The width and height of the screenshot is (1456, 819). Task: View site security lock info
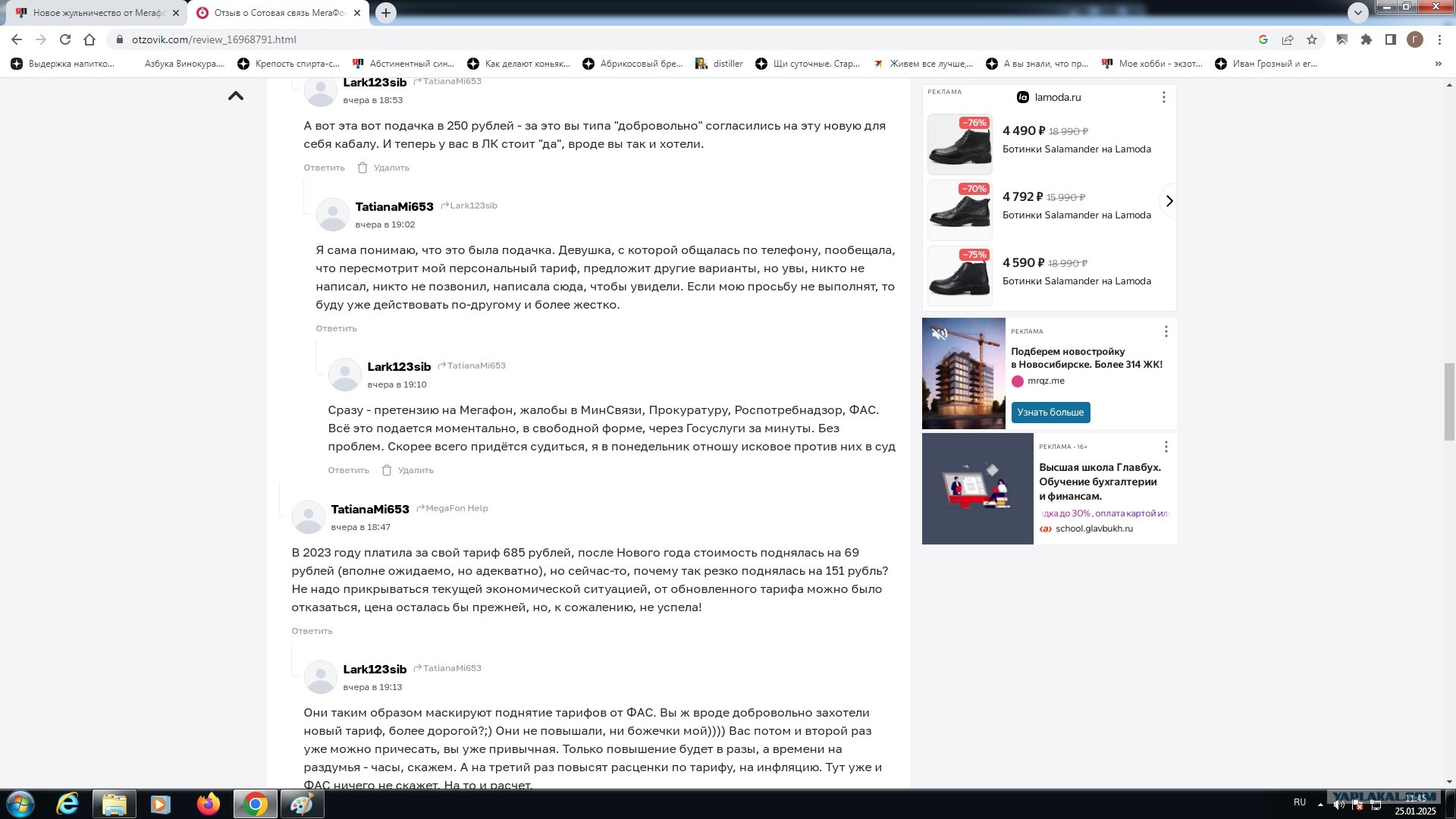119,39
